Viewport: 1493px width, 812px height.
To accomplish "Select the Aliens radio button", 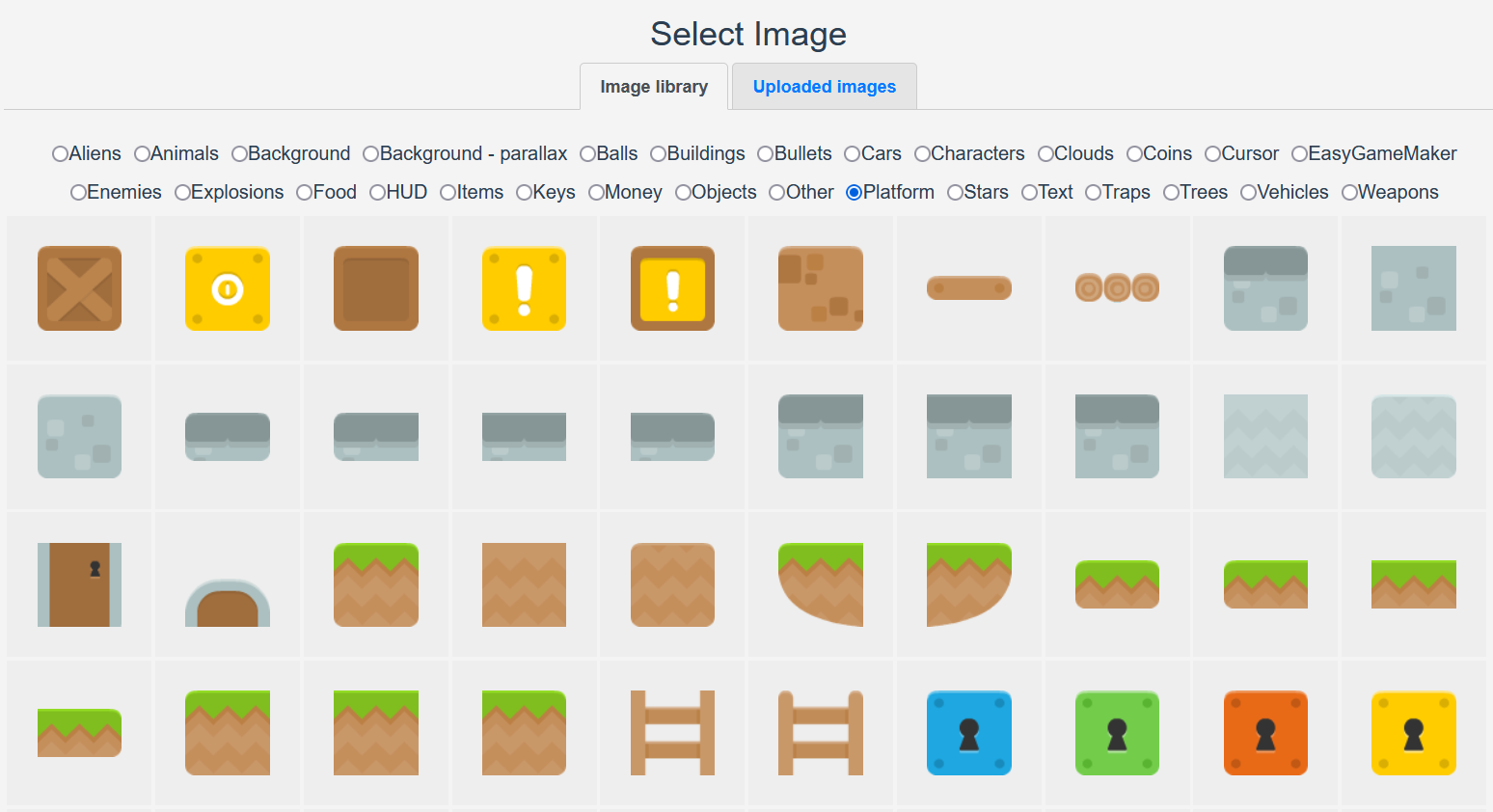I will point(61,154).
